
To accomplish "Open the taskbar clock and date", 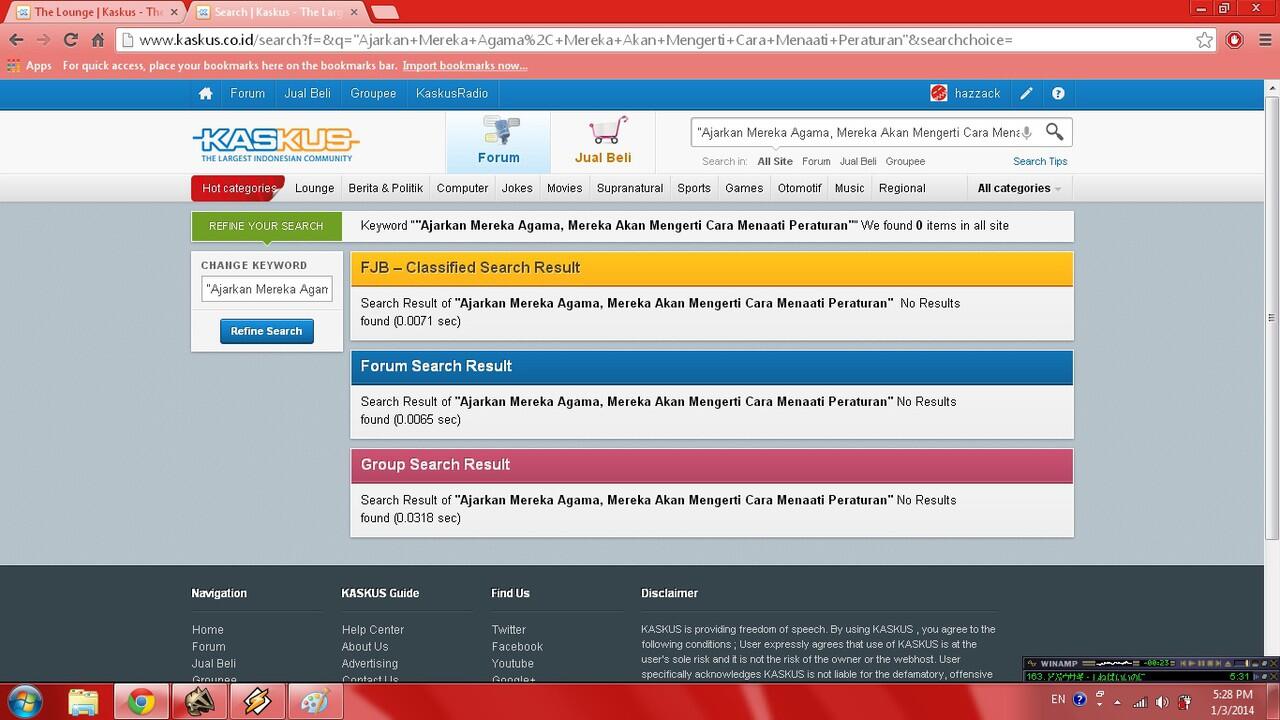I will (x=1232, y=702).
